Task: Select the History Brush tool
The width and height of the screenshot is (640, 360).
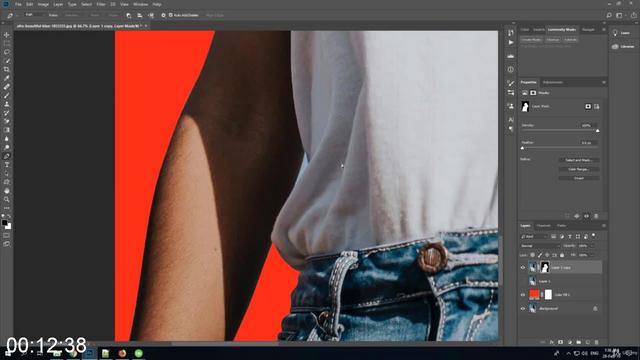Action: [7, 113]
